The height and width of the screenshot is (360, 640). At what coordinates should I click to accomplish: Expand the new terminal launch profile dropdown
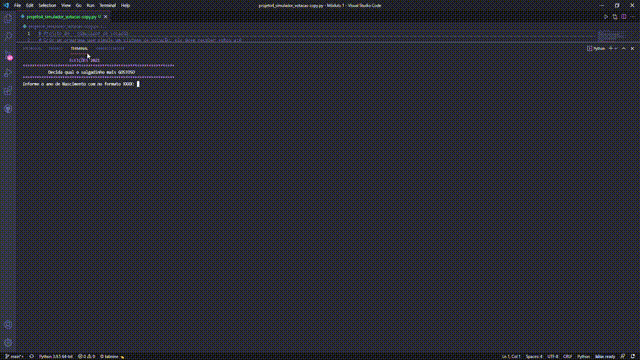(x=616, y=49)
